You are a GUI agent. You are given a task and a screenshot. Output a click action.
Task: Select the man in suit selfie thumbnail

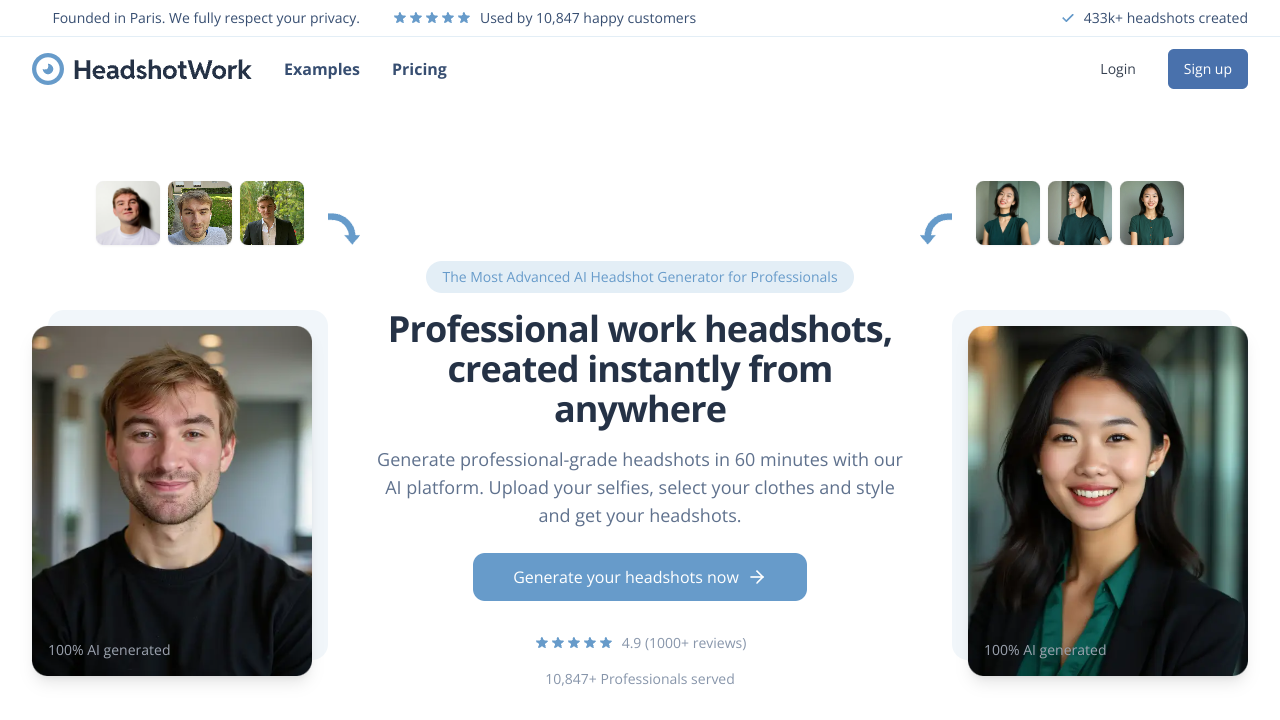point(272,213)
